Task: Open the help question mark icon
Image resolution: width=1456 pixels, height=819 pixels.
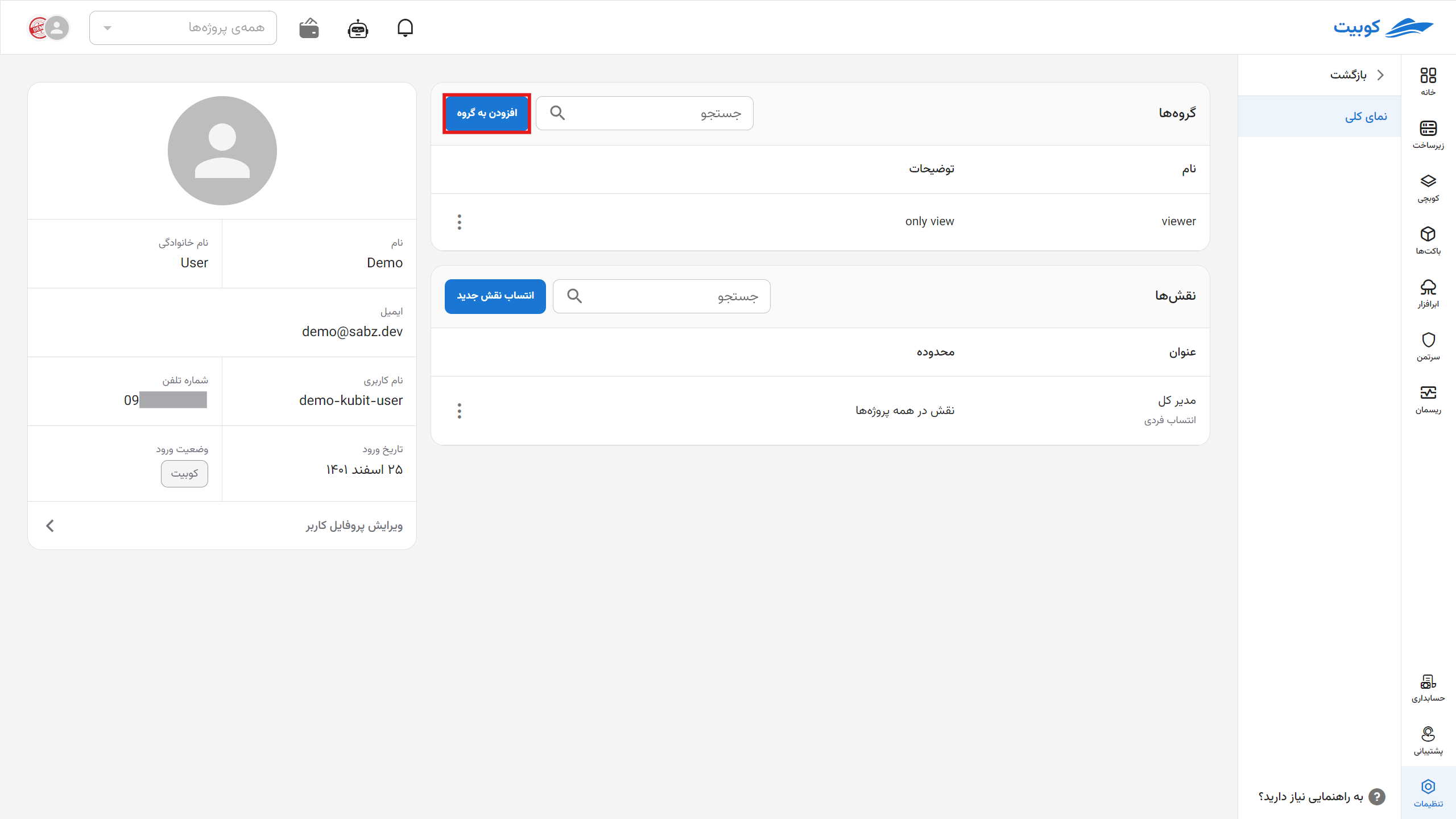Action: (1376, 797)
